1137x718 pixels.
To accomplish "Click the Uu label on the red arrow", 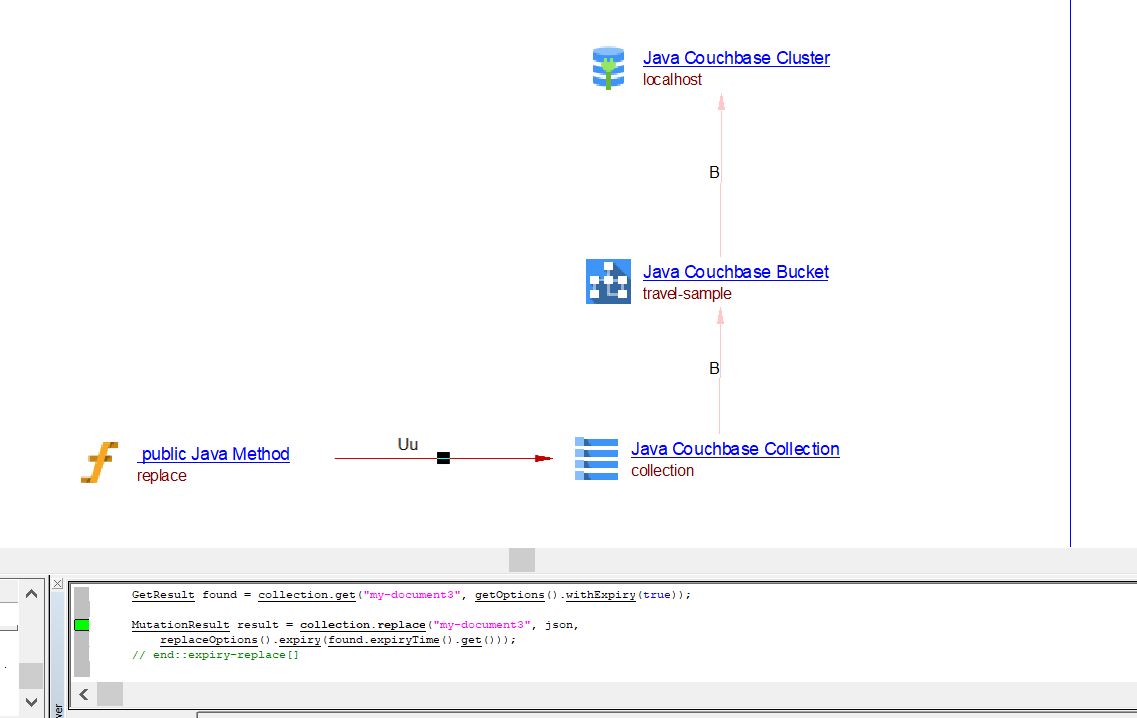I will tap(408, 444).
